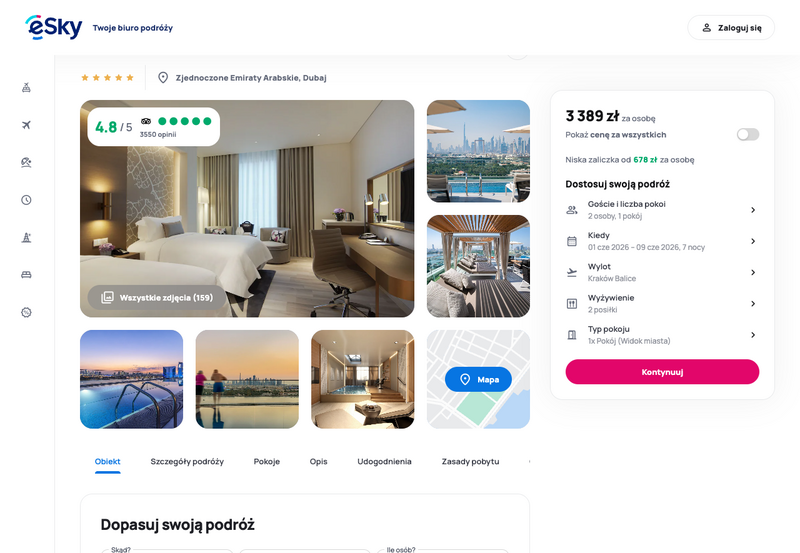Click the 'Zaloguj się' login button
The image size is (800, 553).
731,28
